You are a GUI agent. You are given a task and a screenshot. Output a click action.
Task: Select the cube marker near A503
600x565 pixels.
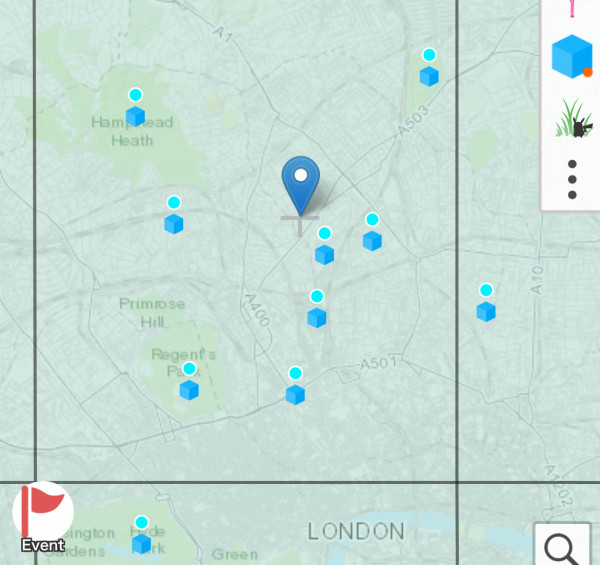click(429, 76)
